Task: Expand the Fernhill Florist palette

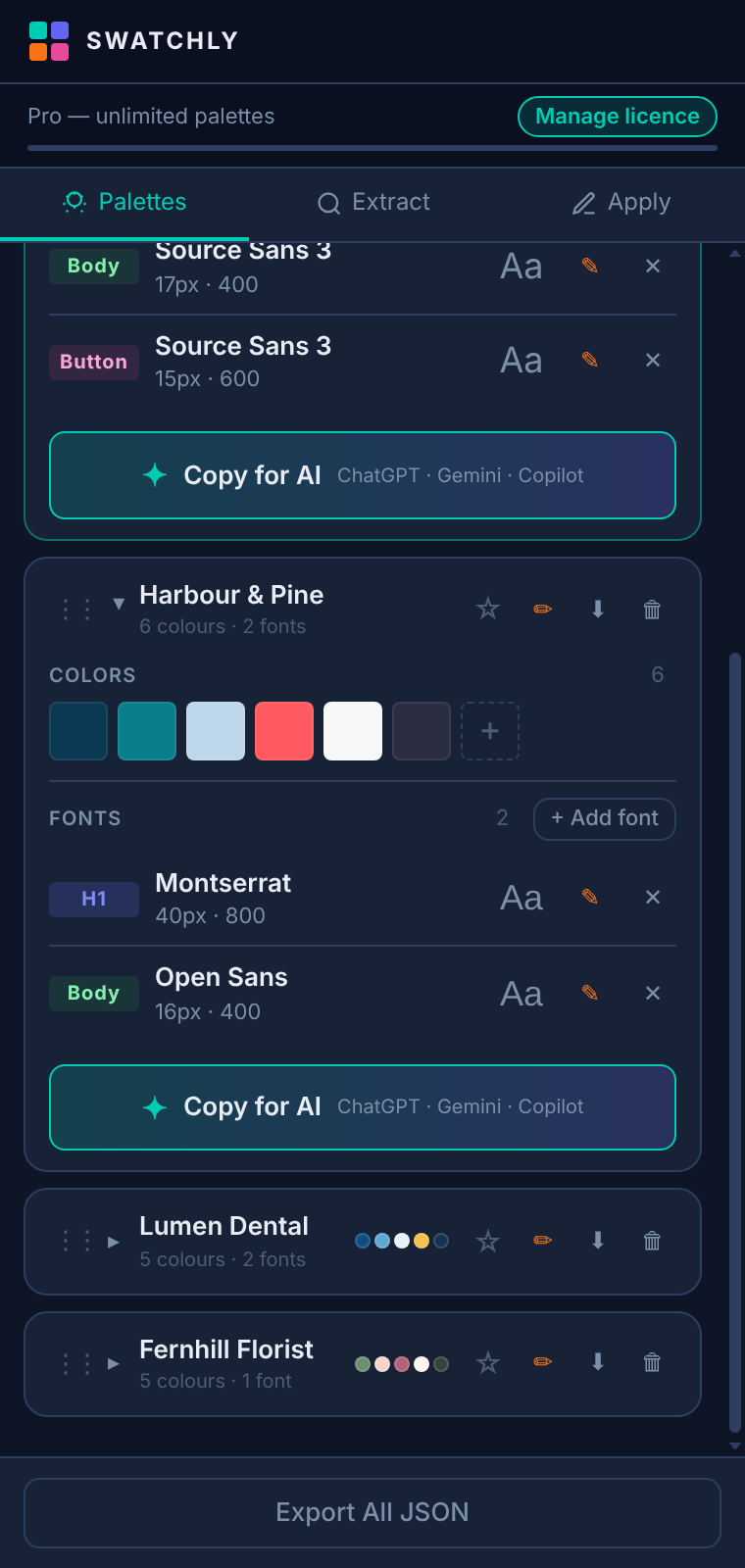Action: pos(114,1363)
